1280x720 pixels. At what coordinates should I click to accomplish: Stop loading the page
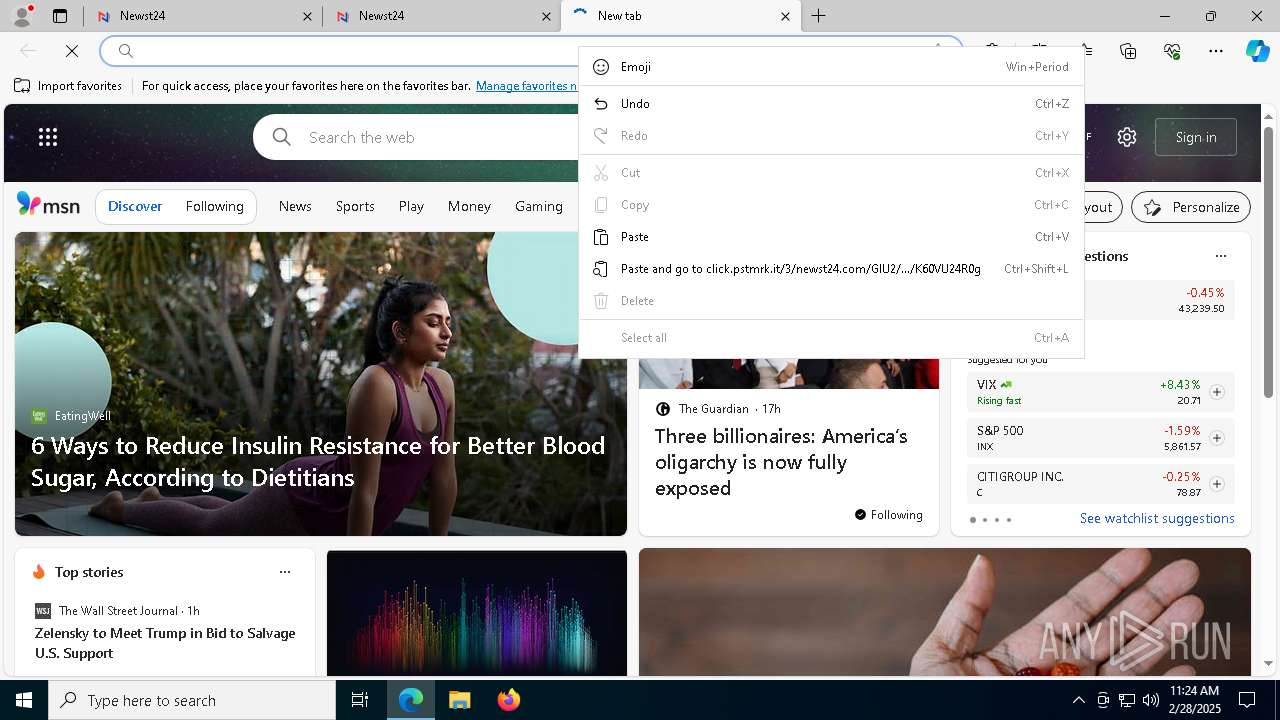pos(72,51)
